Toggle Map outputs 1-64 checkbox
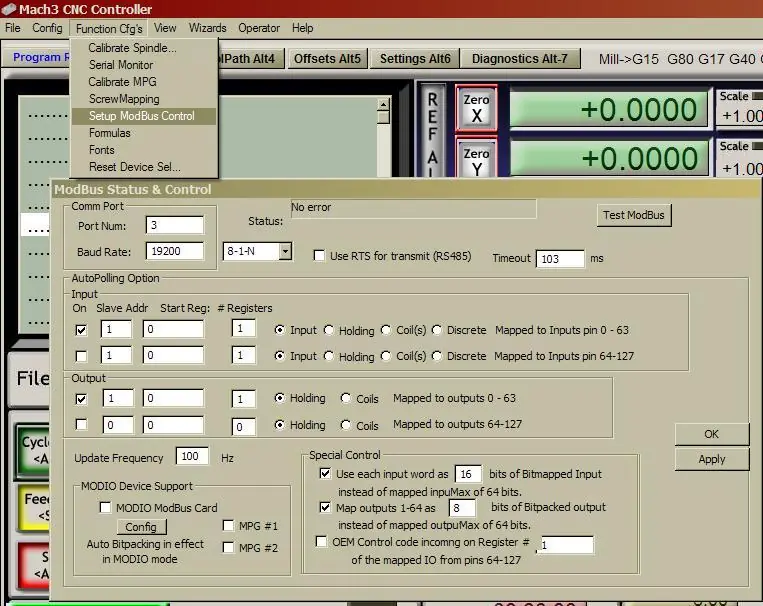This screenshot has height=606, width=763. pyautogui.click(x=325, y=507)
